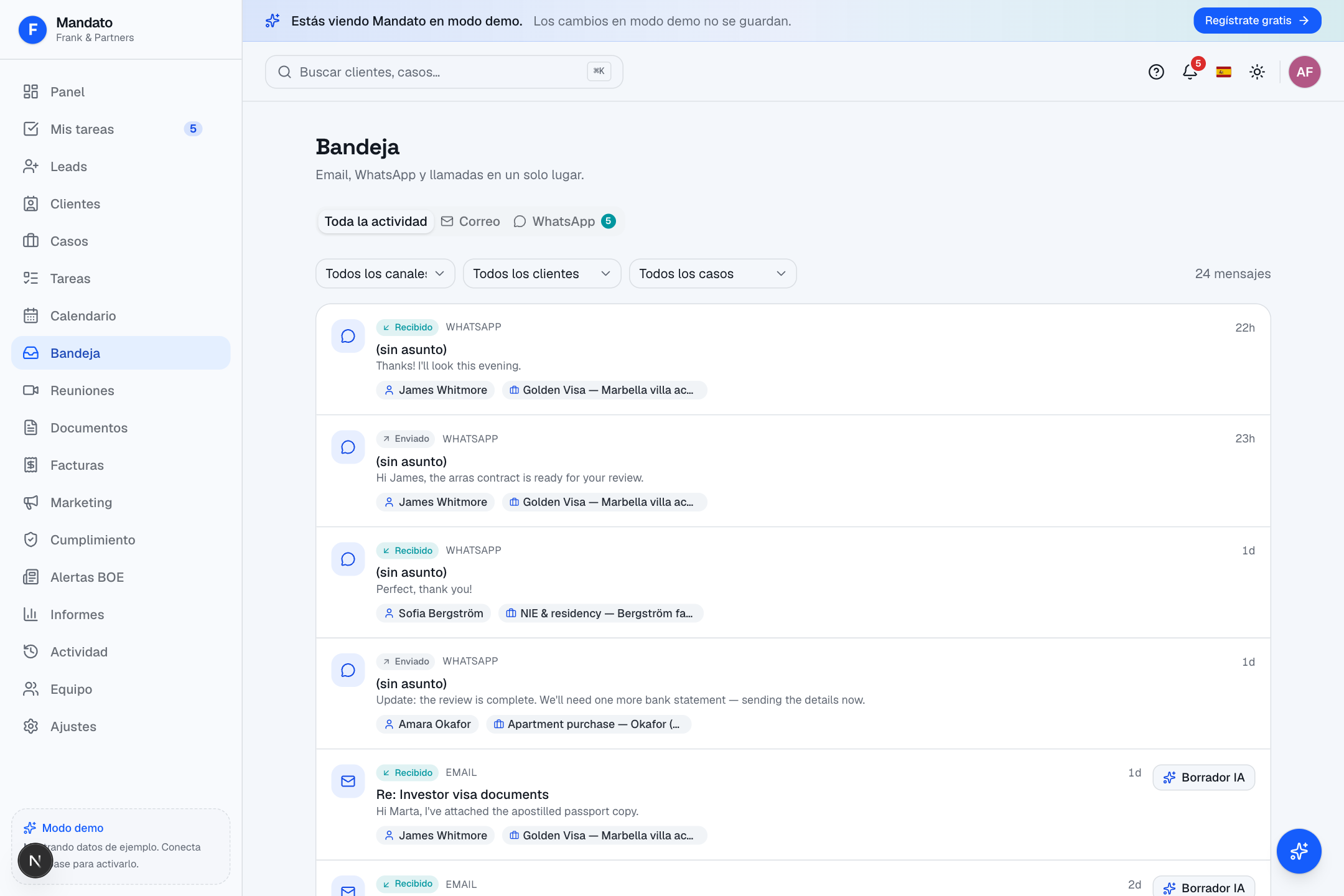Click the Documentos file icon
Viewport: 1344px width, 896px height.
(30, 428)
